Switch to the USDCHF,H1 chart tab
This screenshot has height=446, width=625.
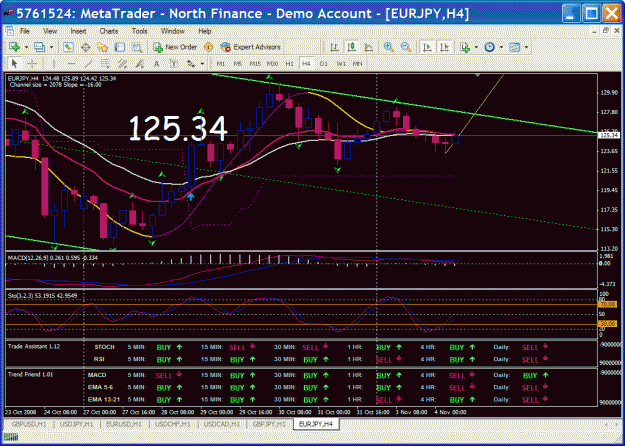pos(174,424)
